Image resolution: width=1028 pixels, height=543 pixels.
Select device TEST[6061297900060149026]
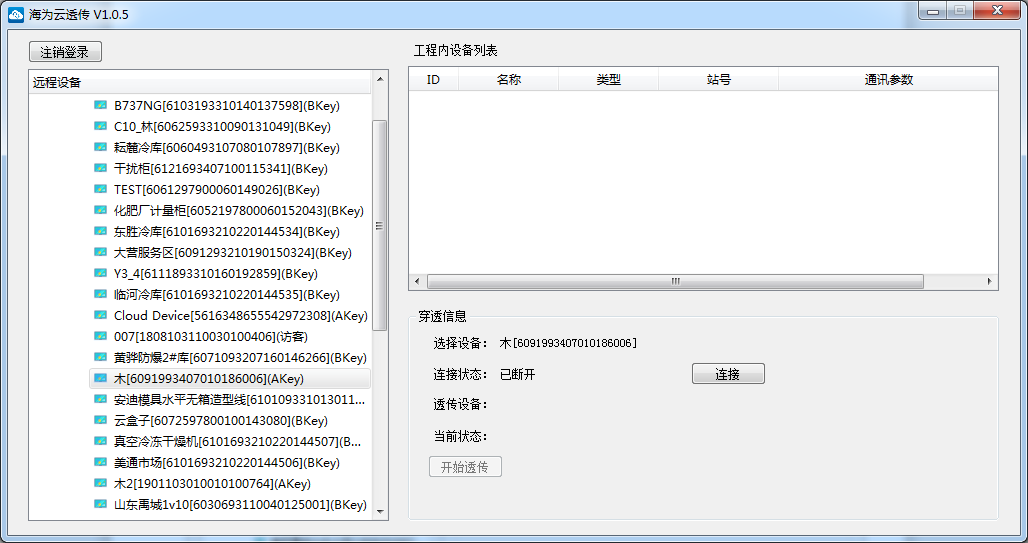(x=217, y=190)
